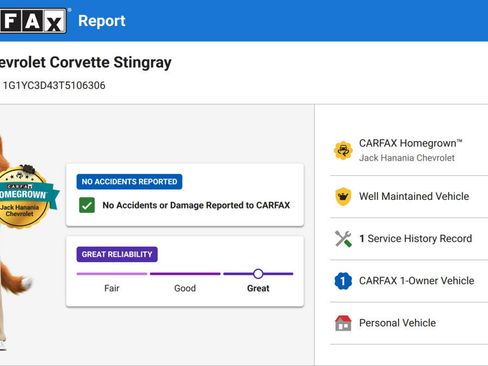Click the Well Maintained Vehicle shield icon
The width and height of the screenshot is (488, 366).
pos(343,196)
